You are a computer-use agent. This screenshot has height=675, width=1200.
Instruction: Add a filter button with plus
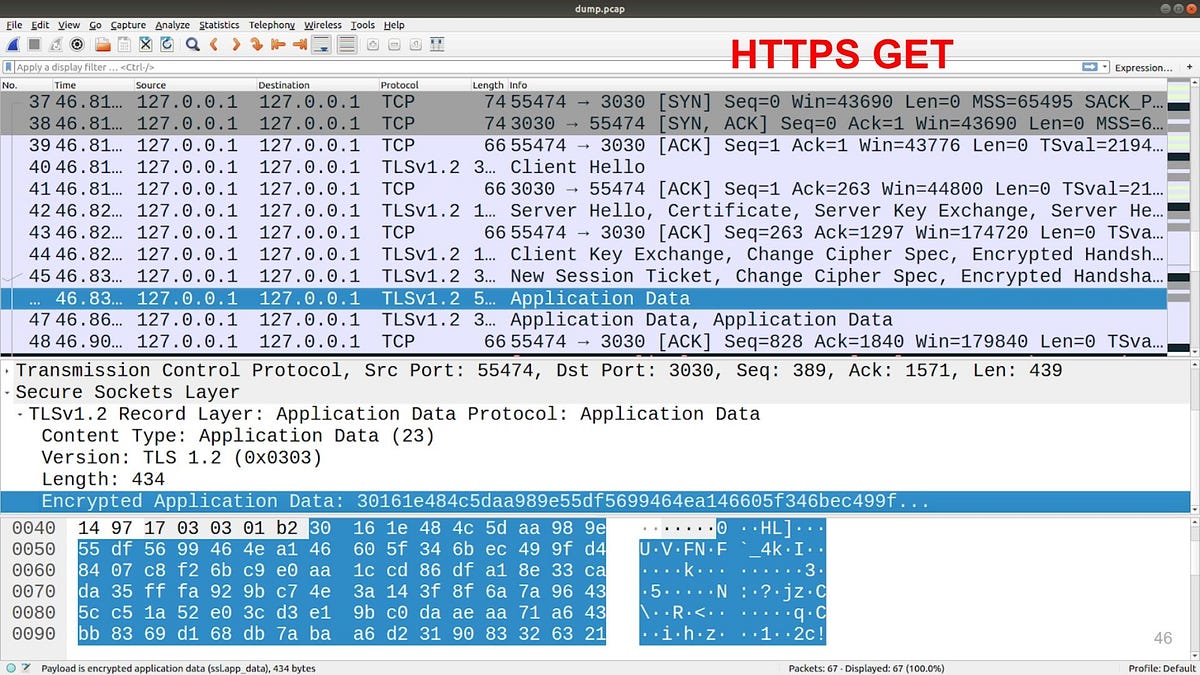click(x=1188, y=67)
